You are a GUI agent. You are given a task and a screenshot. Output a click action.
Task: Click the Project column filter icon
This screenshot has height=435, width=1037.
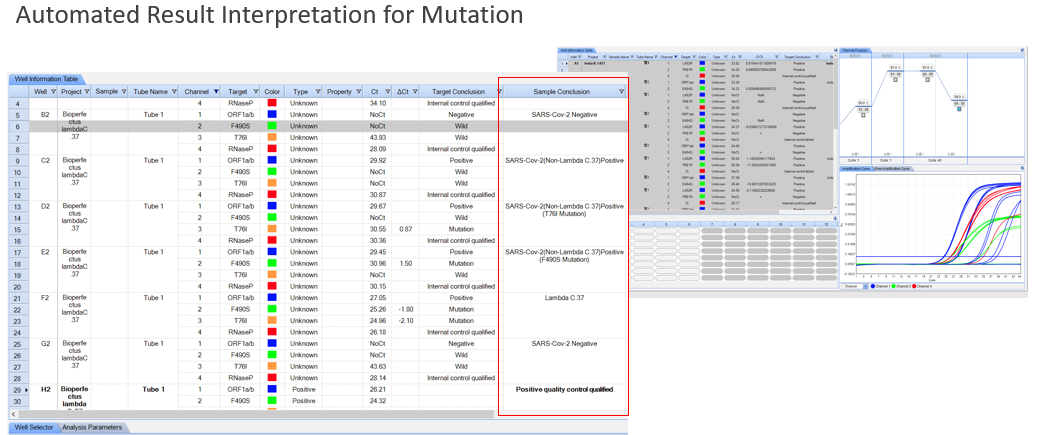pos(86,92)
